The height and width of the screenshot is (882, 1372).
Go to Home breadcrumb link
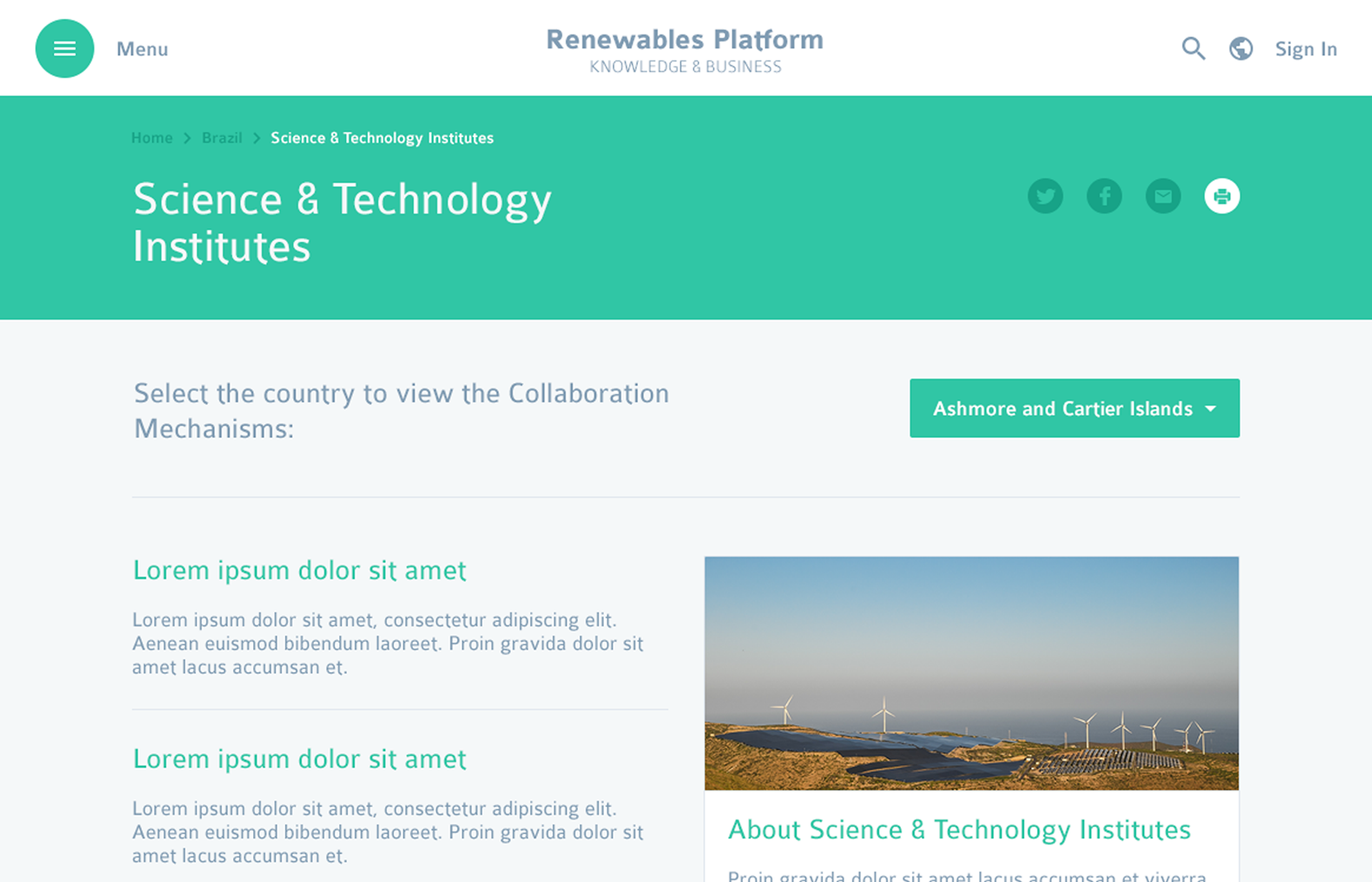tap(151, 138)
